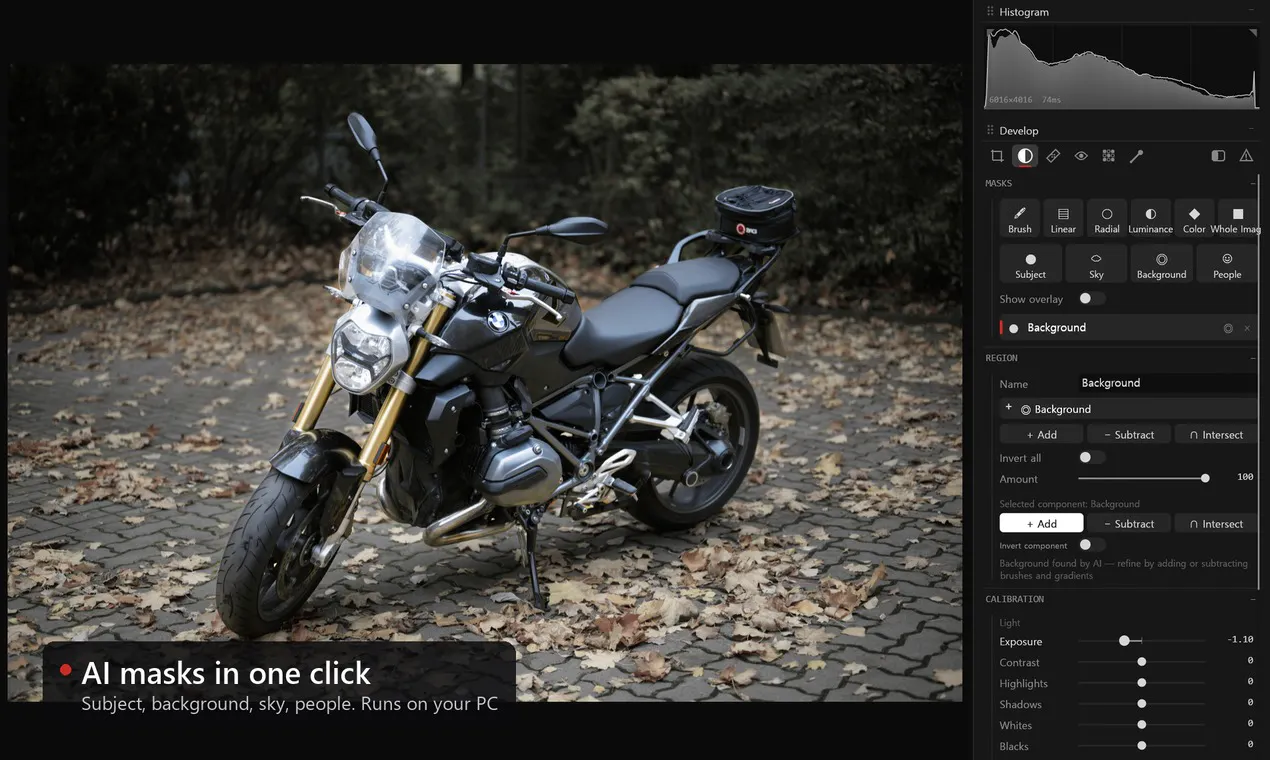Click the Whites slider handle
1270x760 pixels.
pyautogui.click(x=1141, y=725)
